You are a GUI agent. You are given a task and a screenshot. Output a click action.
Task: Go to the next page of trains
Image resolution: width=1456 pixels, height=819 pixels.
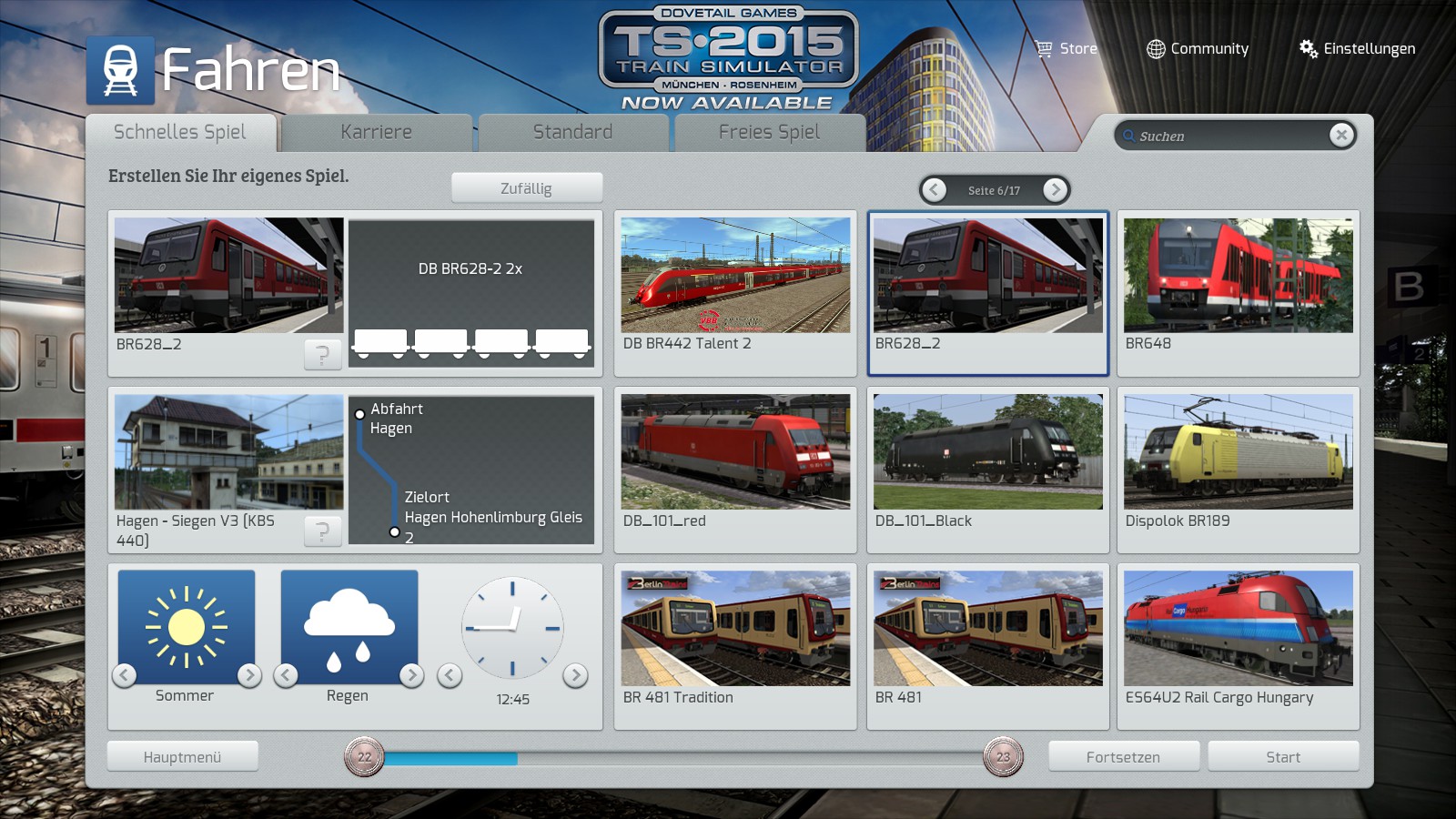1055,189
